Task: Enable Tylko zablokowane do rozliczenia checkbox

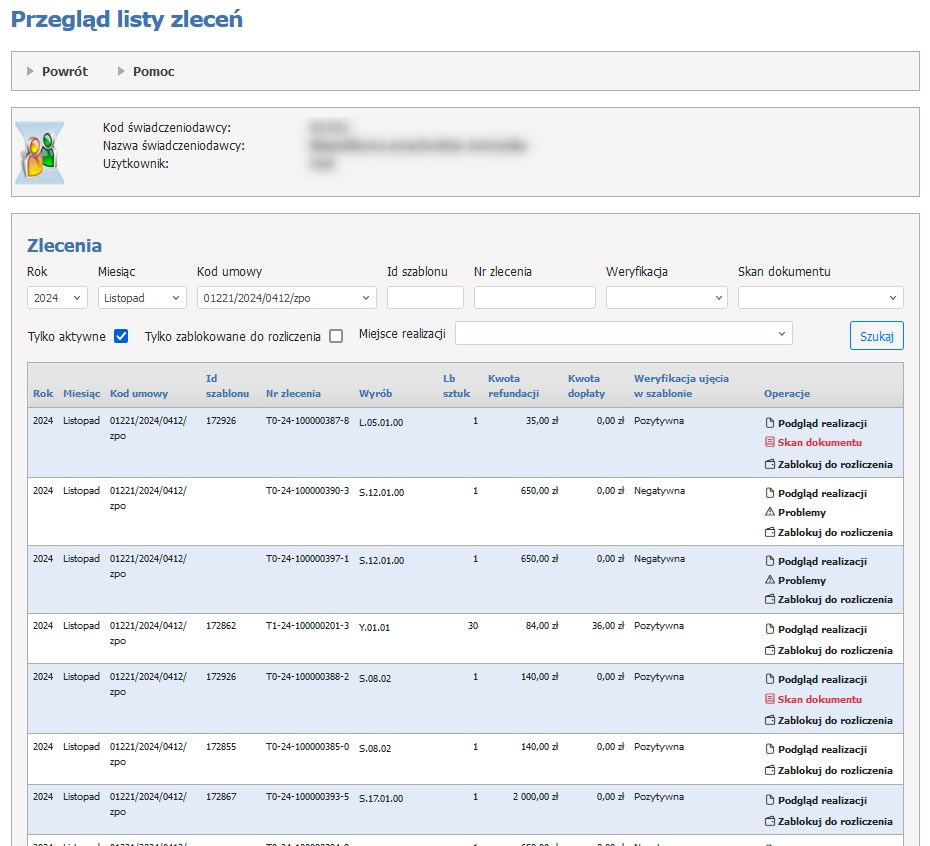Action: point(336,336)
